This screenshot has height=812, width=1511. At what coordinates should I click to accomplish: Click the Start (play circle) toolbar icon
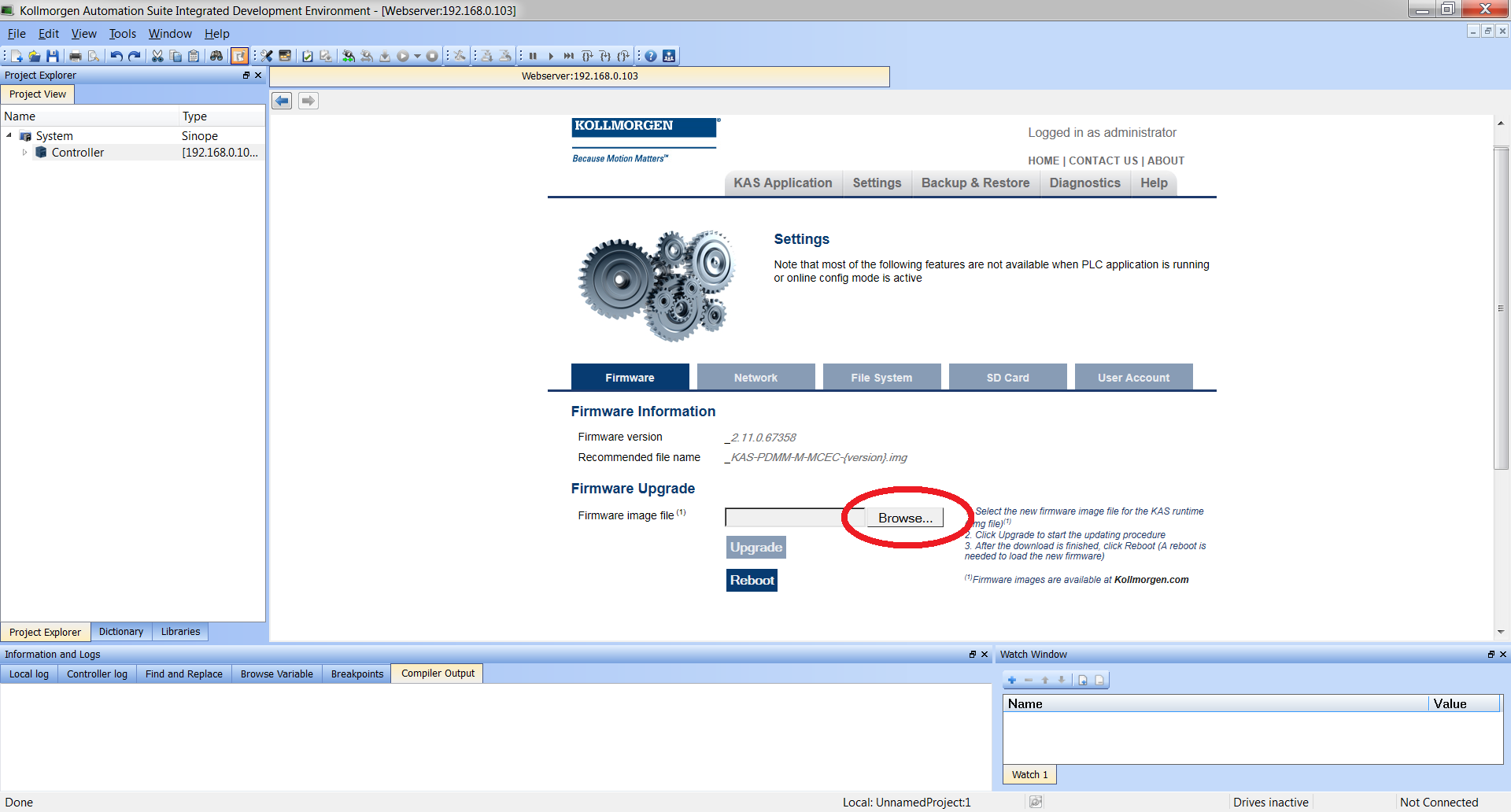403,56
